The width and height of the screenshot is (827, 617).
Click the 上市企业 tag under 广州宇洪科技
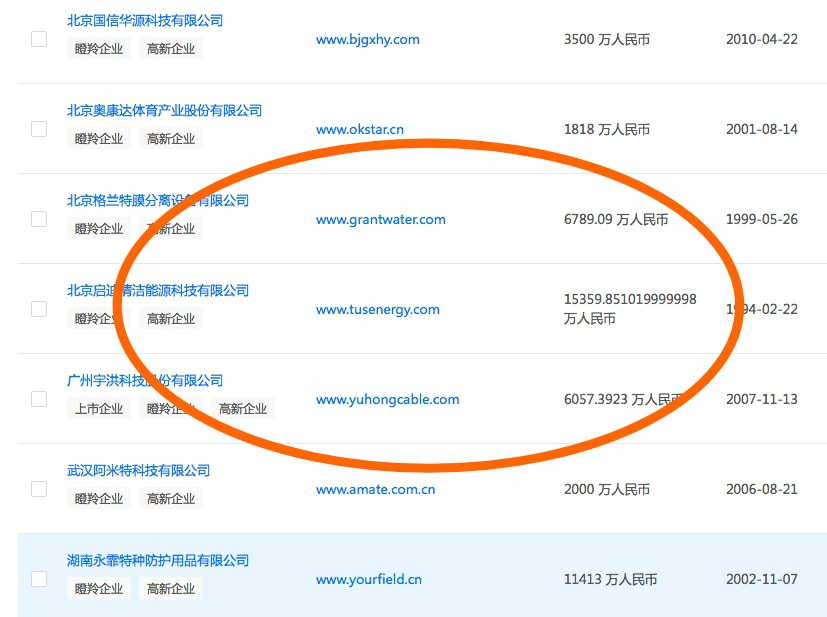pyautogui.click(x=98, y=408)
